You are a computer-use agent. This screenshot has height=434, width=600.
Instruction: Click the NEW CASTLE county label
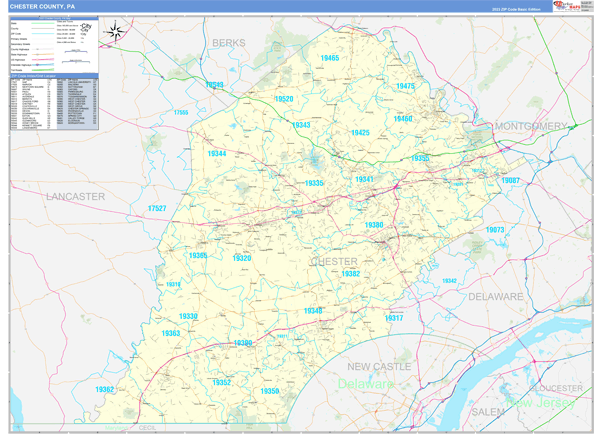tap(379, 367)
